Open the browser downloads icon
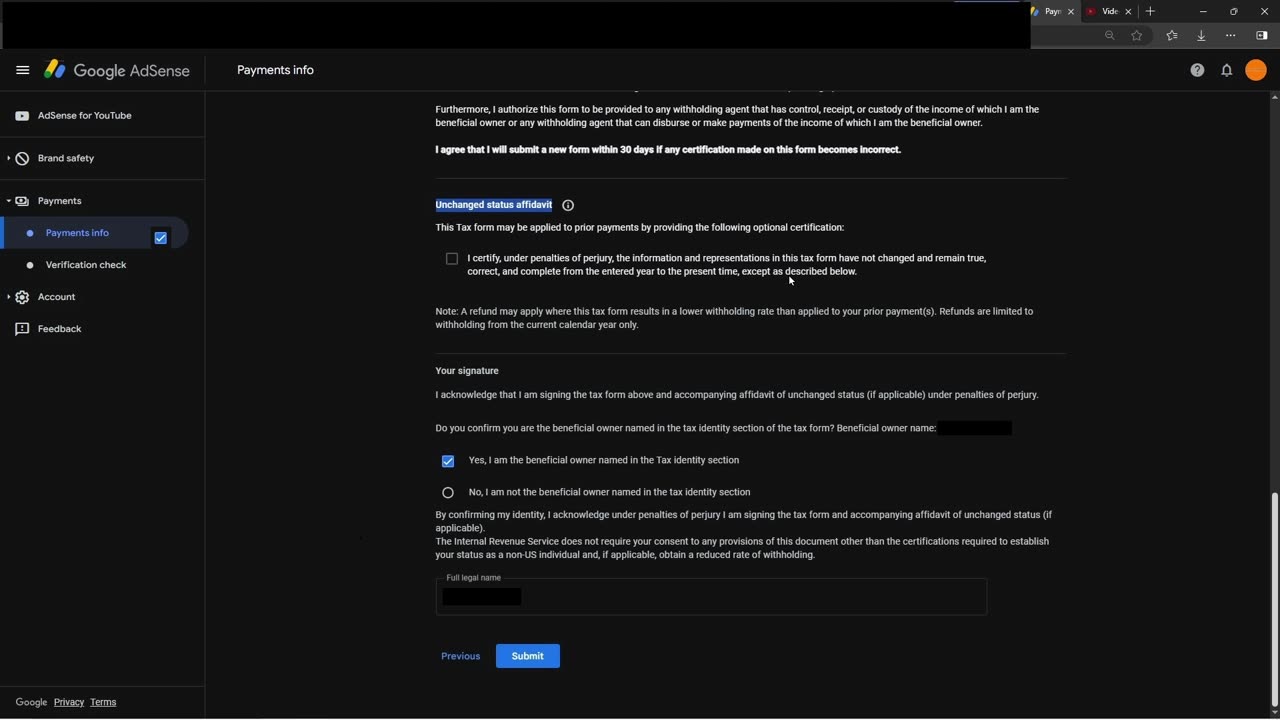The height and width of the screenshot is (720, 1280). [x=1201, y=36]
